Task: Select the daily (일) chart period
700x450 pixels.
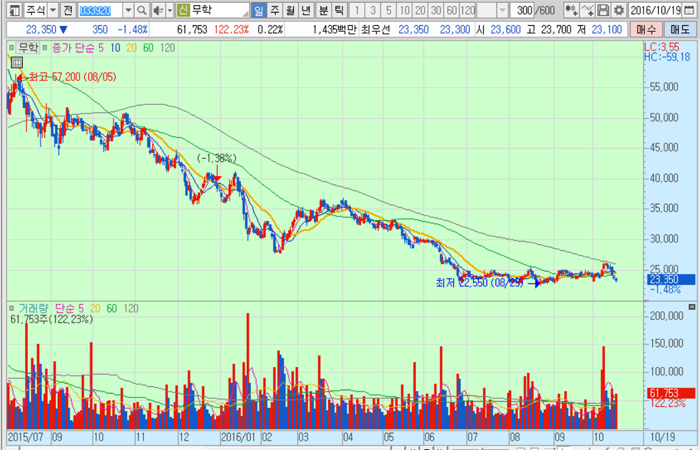Action: coord(259,10)
